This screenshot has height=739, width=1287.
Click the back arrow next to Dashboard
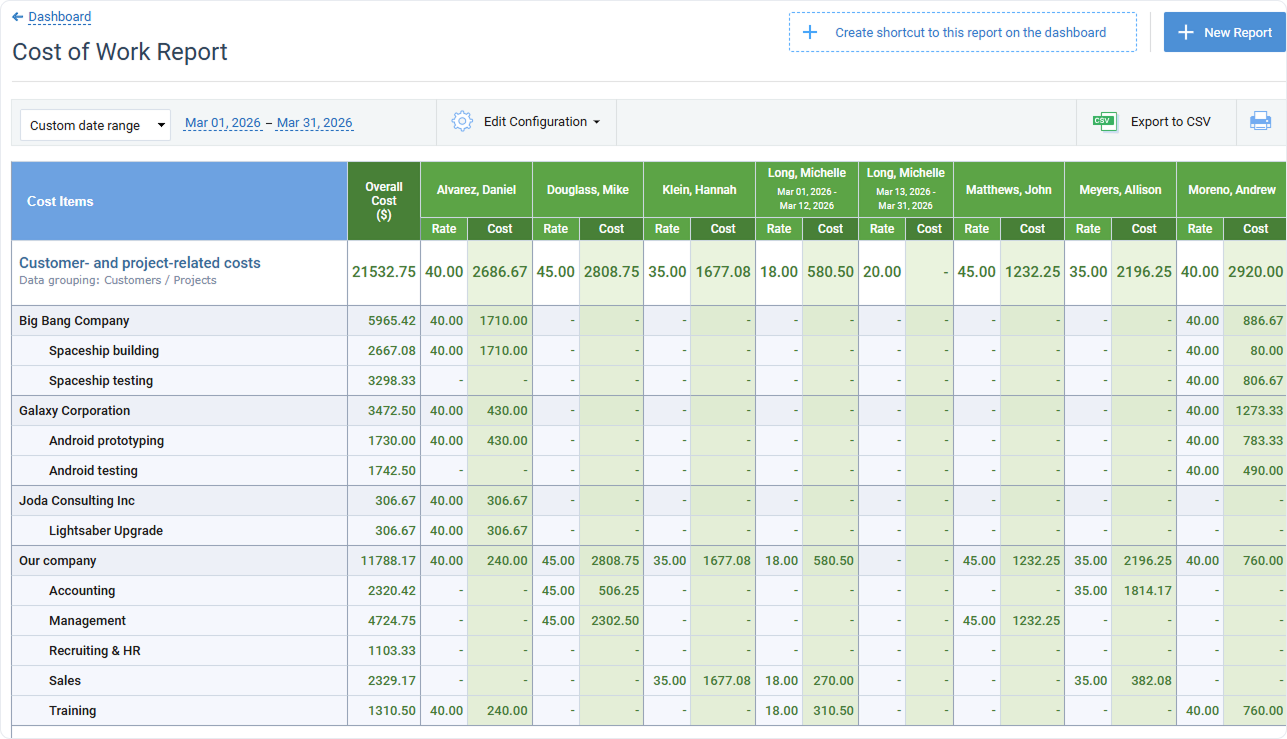[x=17, y=16]
